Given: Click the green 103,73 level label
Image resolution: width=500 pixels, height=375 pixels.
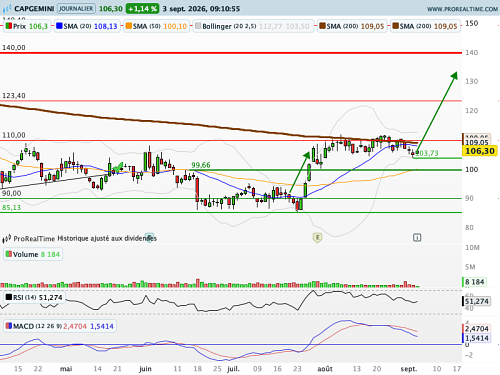Looking at the screenshot, I should pyautogui.click(x=428, y=153).
